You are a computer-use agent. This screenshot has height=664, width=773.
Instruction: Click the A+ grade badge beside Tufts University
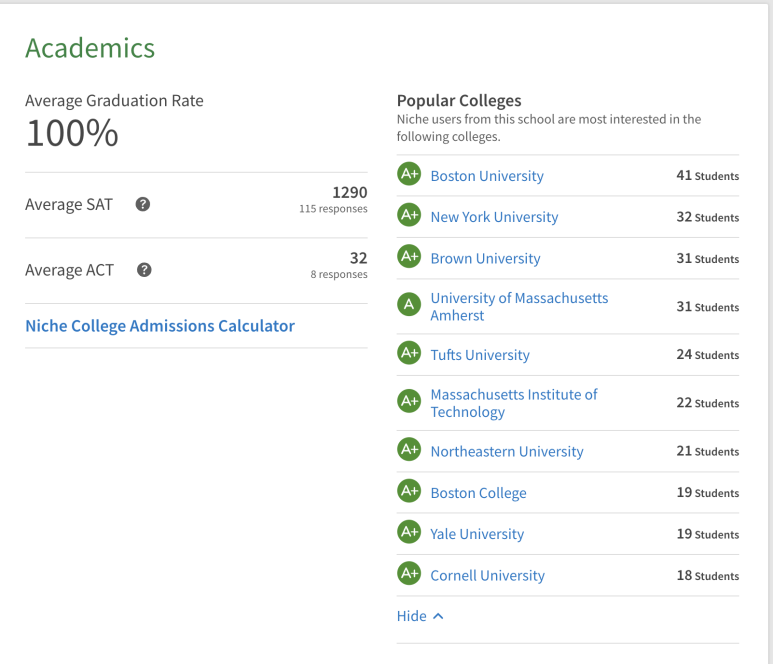tap(409, 353)
